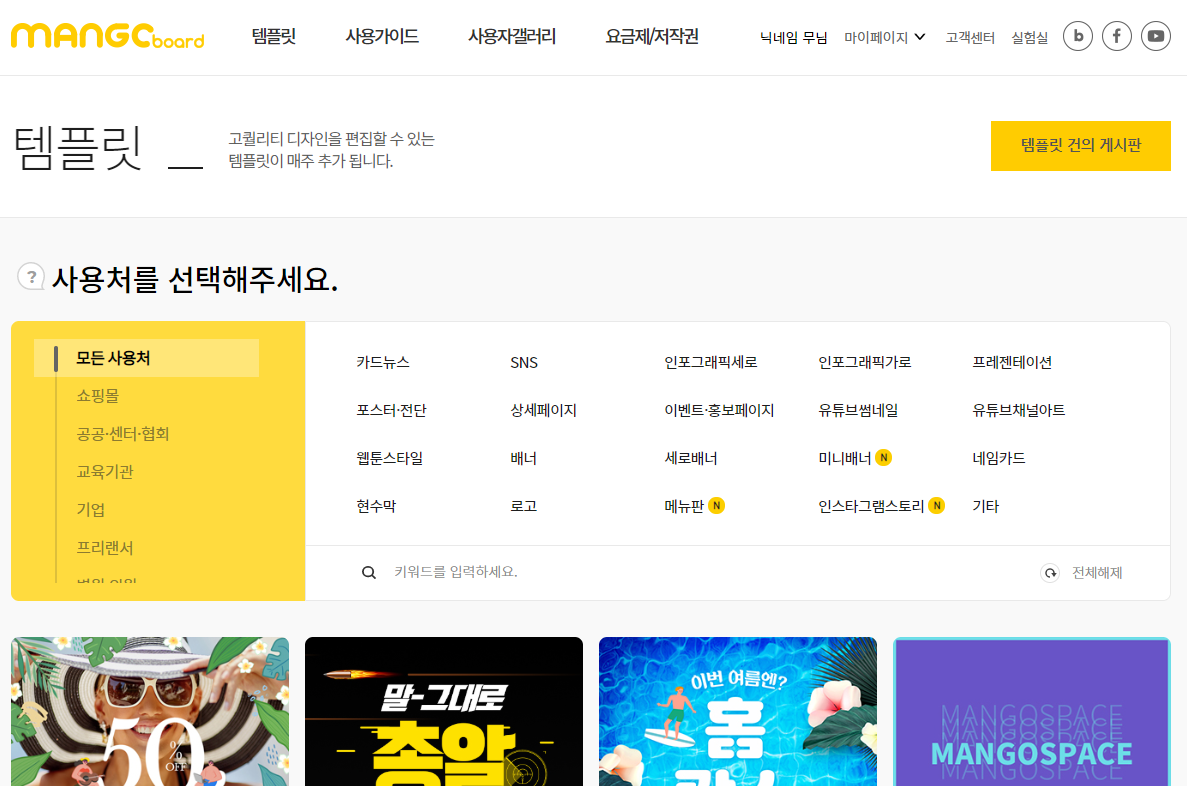Choose the 포스터·전단 category
1187x786 pixels.
391,410
